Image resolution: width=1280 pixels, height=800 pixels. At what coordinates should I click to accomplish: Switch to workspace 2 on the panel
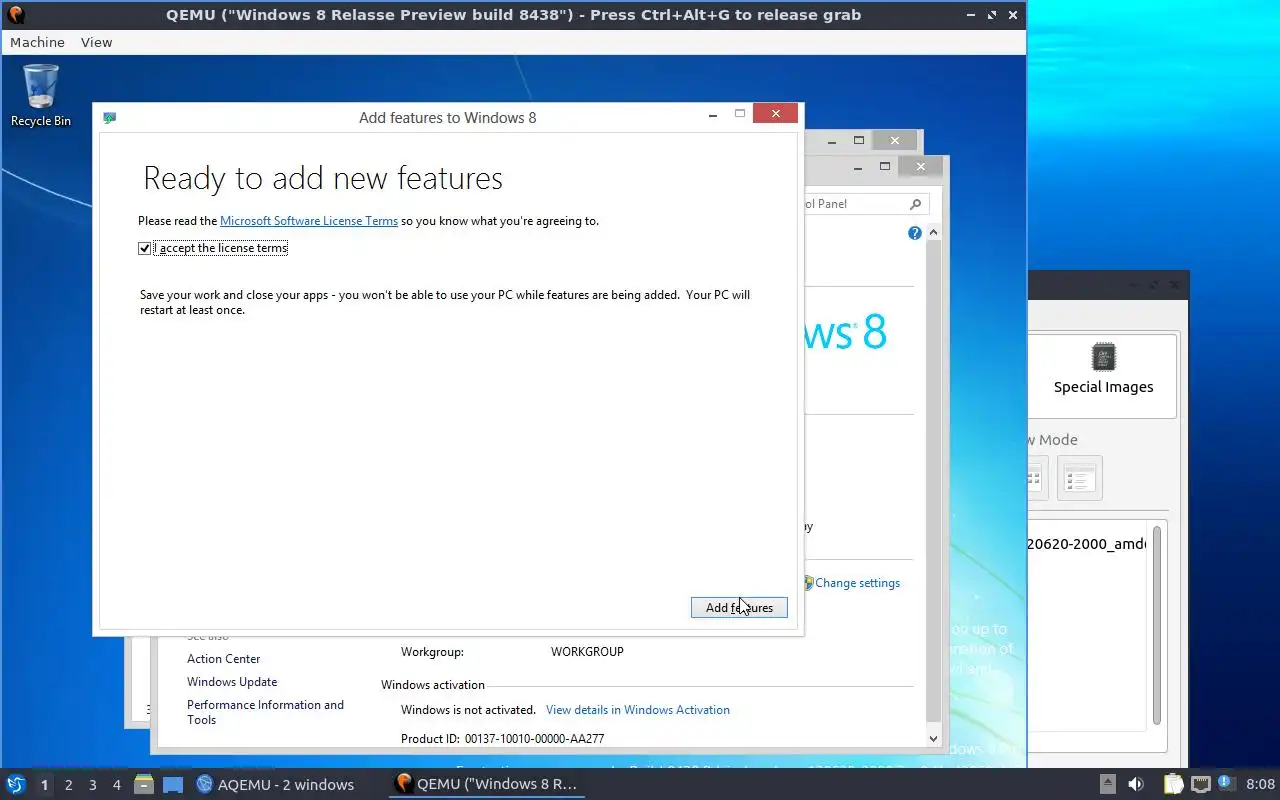tap(69, 784)
